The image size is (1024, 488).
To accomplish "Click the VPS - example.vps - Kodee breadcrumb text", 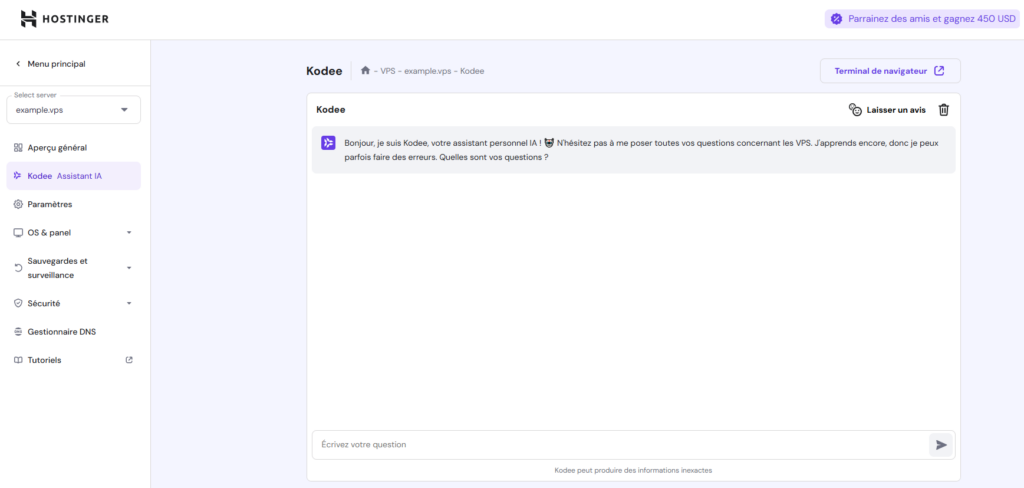I will pos(432,71).
